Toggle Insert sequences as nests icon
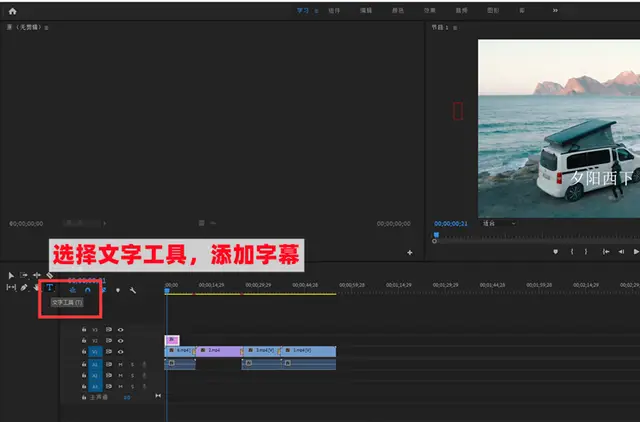 72,290
